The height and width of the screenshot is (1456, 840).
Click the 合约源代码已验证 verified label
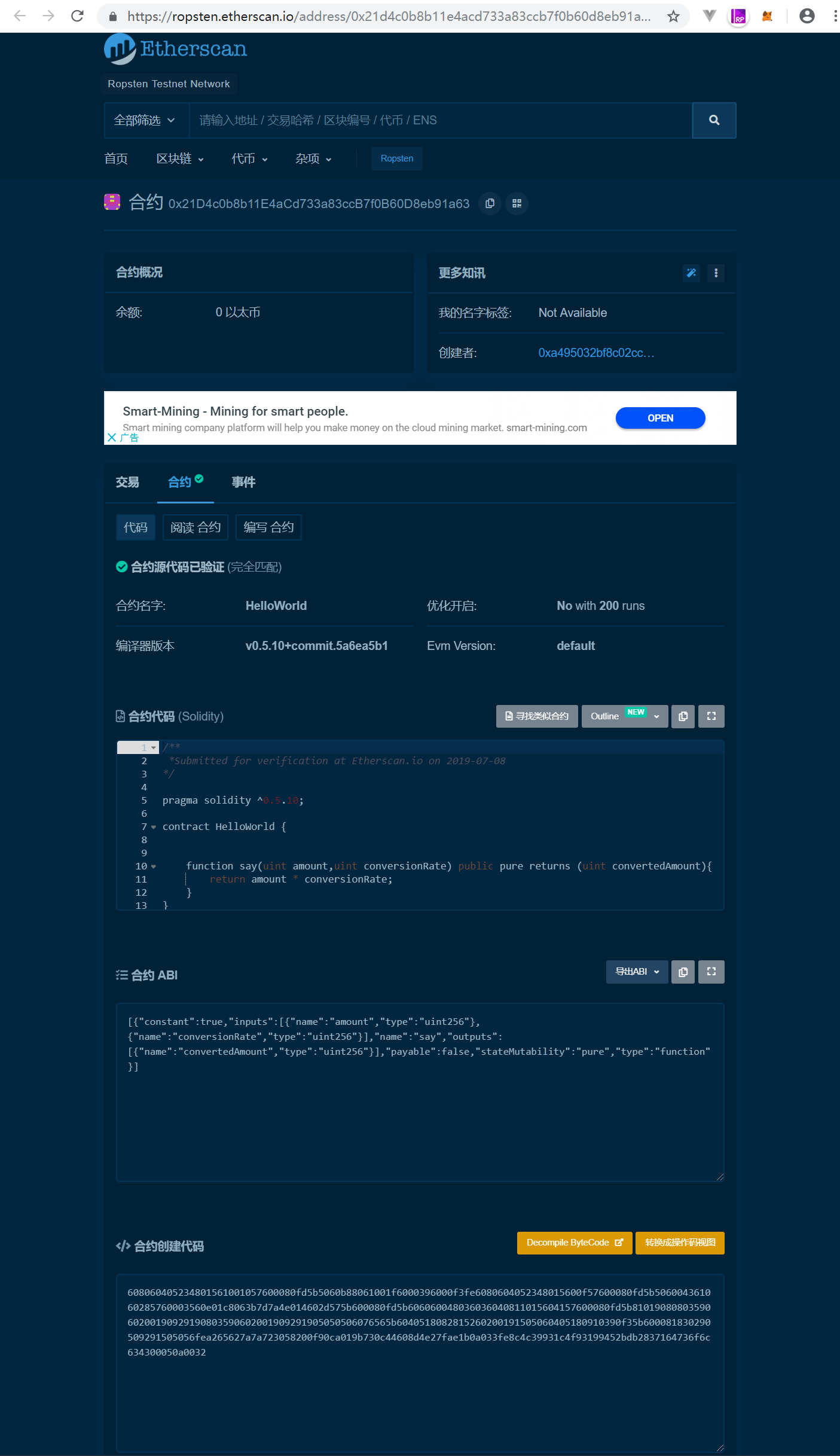178,567
